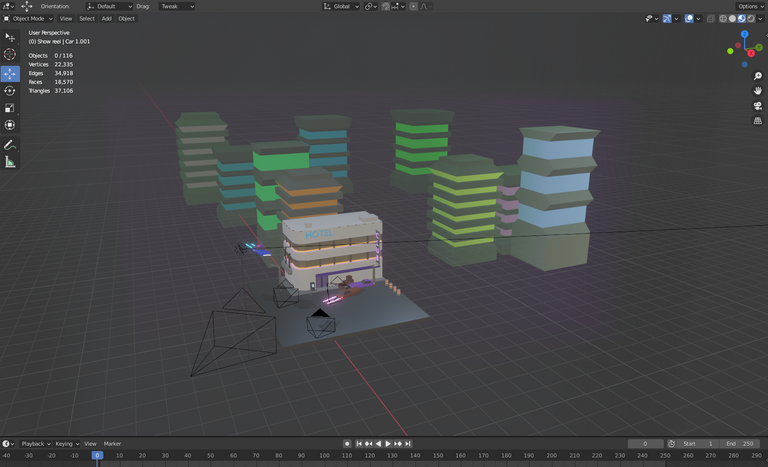Select the Measure tool
The image size is (768, 467).
pos(10,162)
